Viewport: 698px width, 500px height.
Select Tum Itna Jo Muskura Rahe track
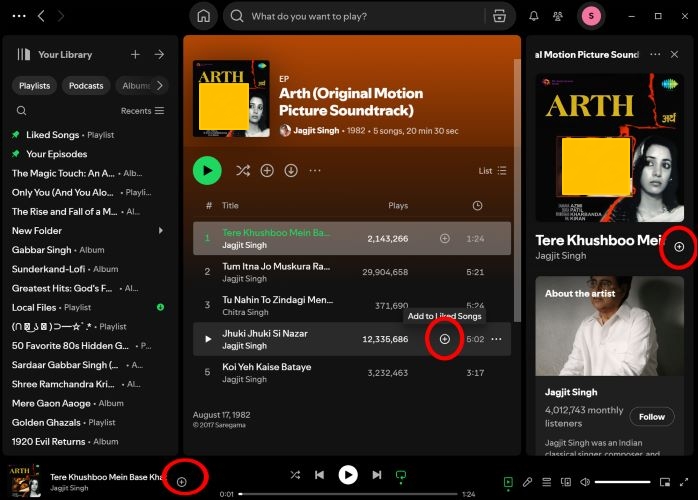pos(352,272)
